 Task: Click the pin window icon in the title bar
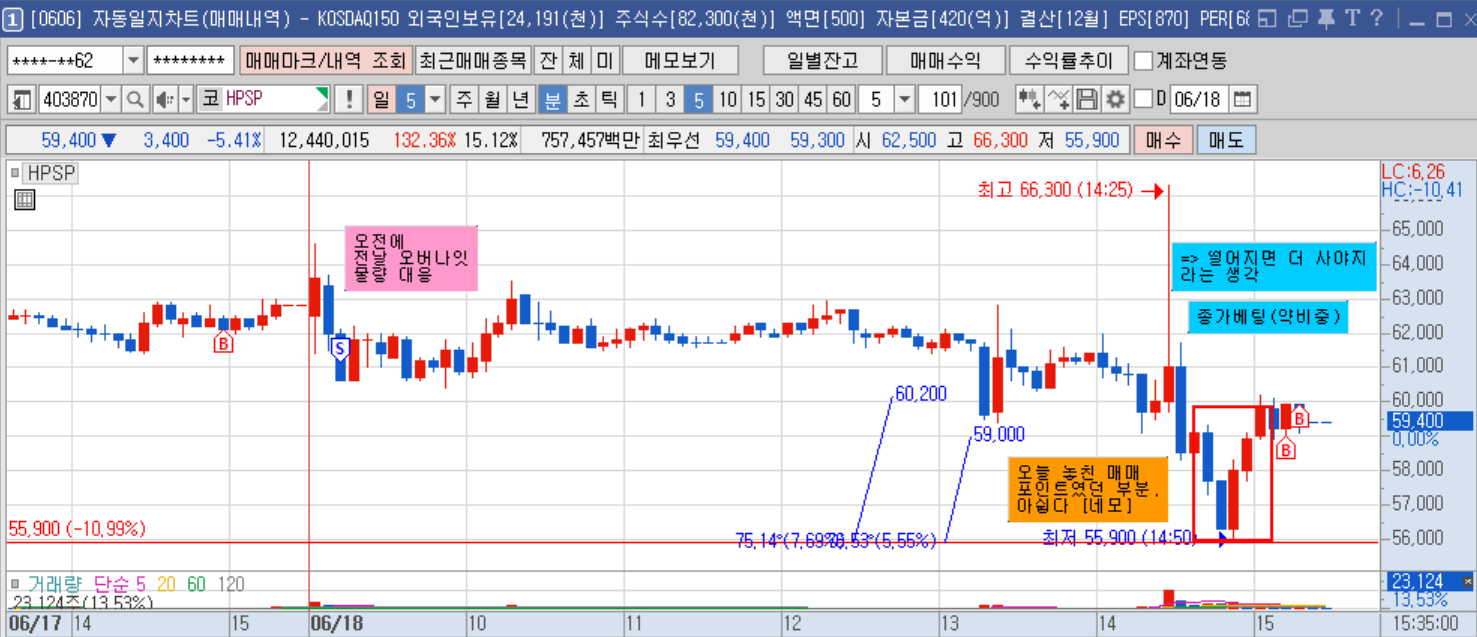[1326, 18]
